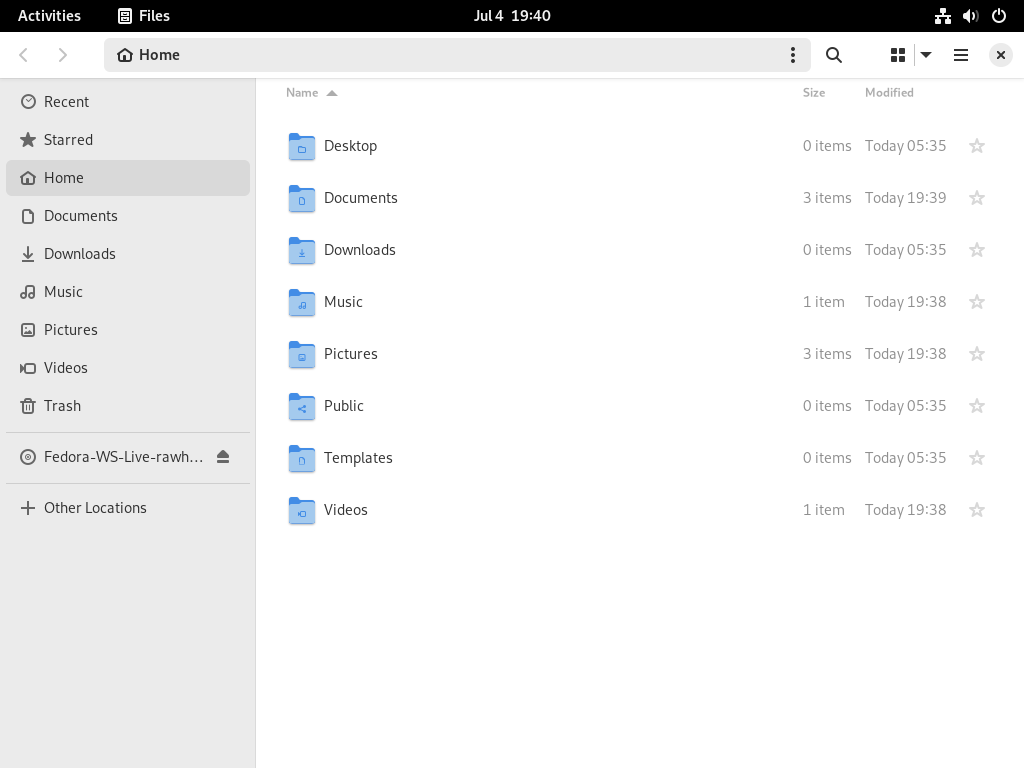Go forward with the right arrow
The width and height of the screenshot is (1024, 768).
coord(63,55)
